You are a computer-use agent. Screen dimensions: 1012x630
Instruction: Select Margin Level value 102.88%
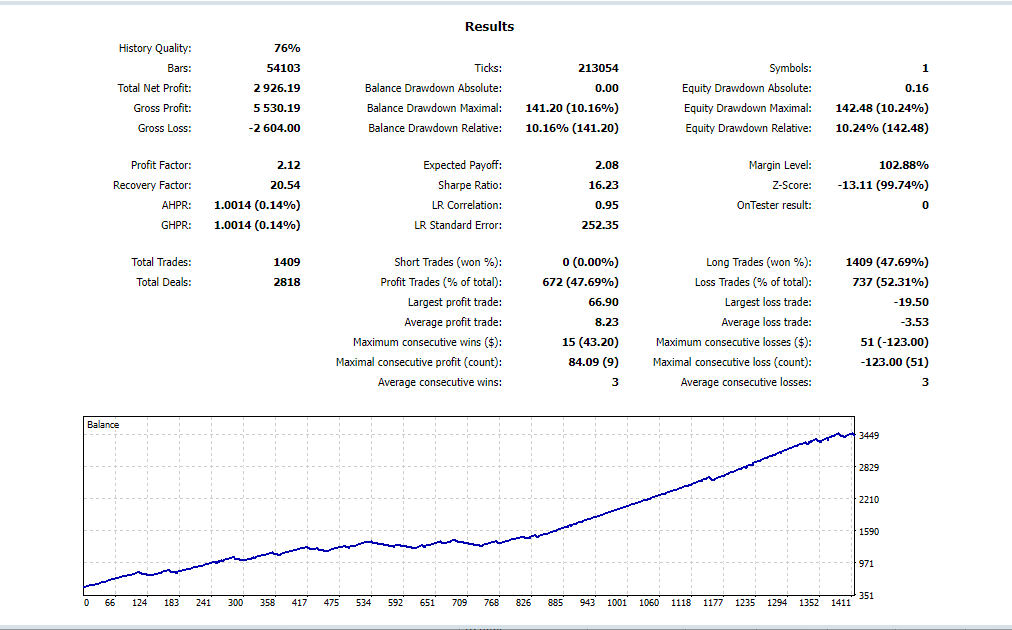904,165
